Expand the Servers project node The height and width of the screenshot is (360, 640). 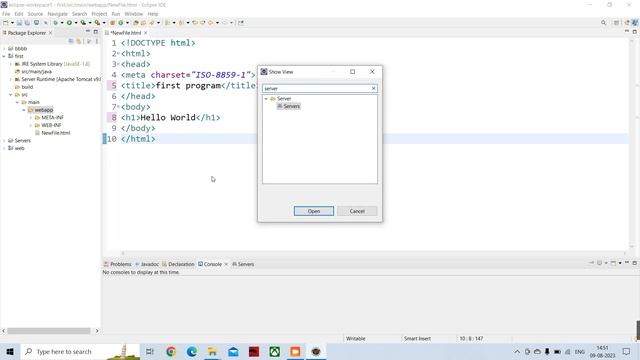click(x=4, y=140)
